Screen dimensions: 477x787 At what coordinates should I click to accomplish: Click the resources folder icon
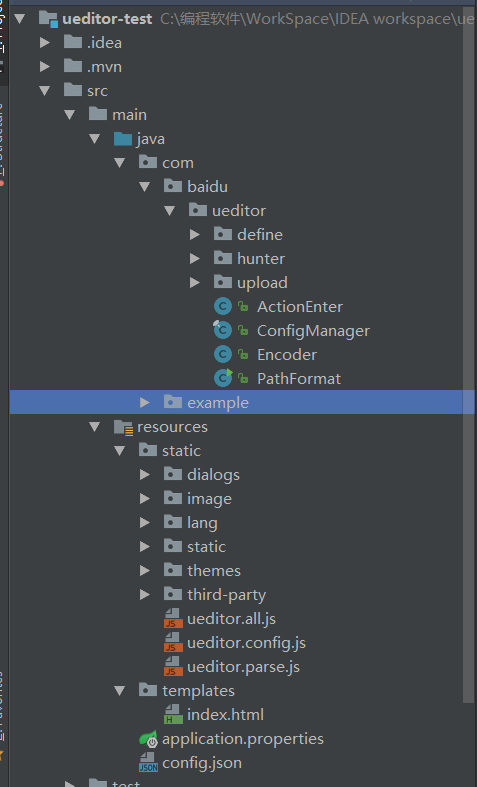point(123,427)
